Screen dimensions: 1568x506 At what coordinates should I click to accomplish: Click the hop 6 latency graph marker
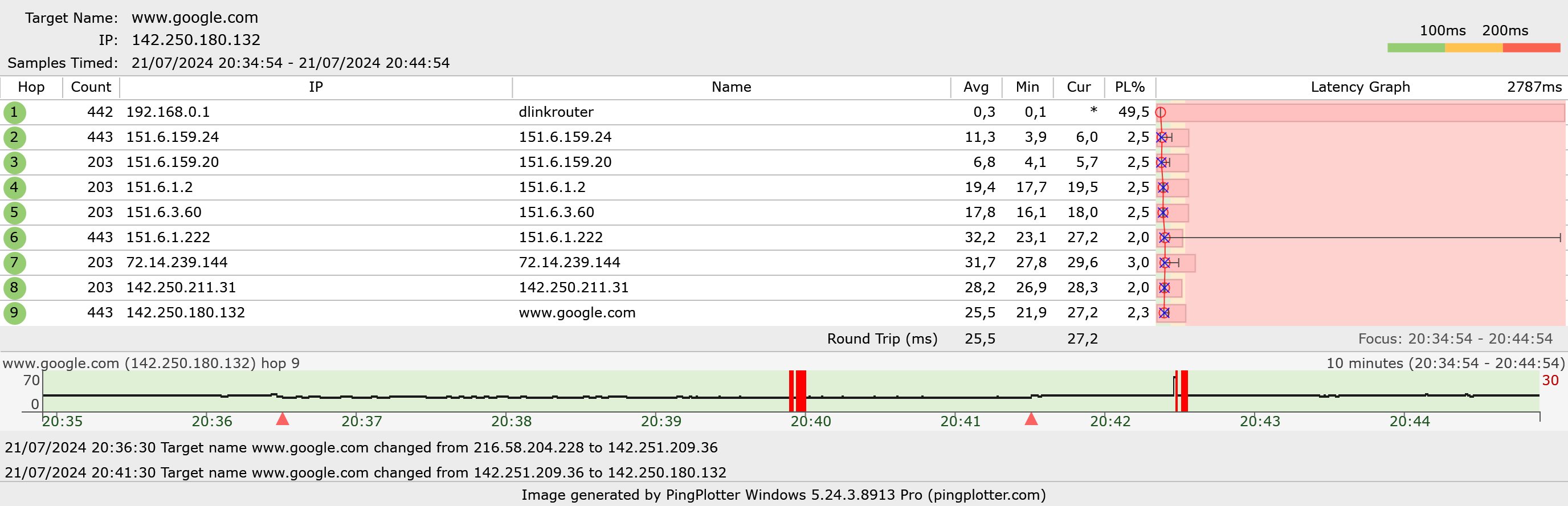tap(1165, 238)
